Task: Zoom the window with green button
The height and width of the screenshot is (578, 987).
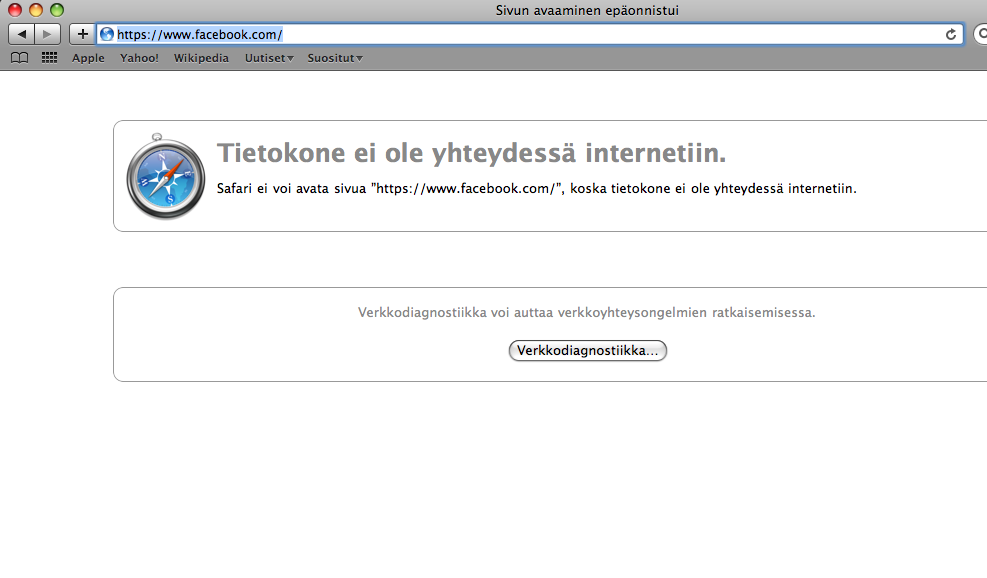Action: [57, 10]
